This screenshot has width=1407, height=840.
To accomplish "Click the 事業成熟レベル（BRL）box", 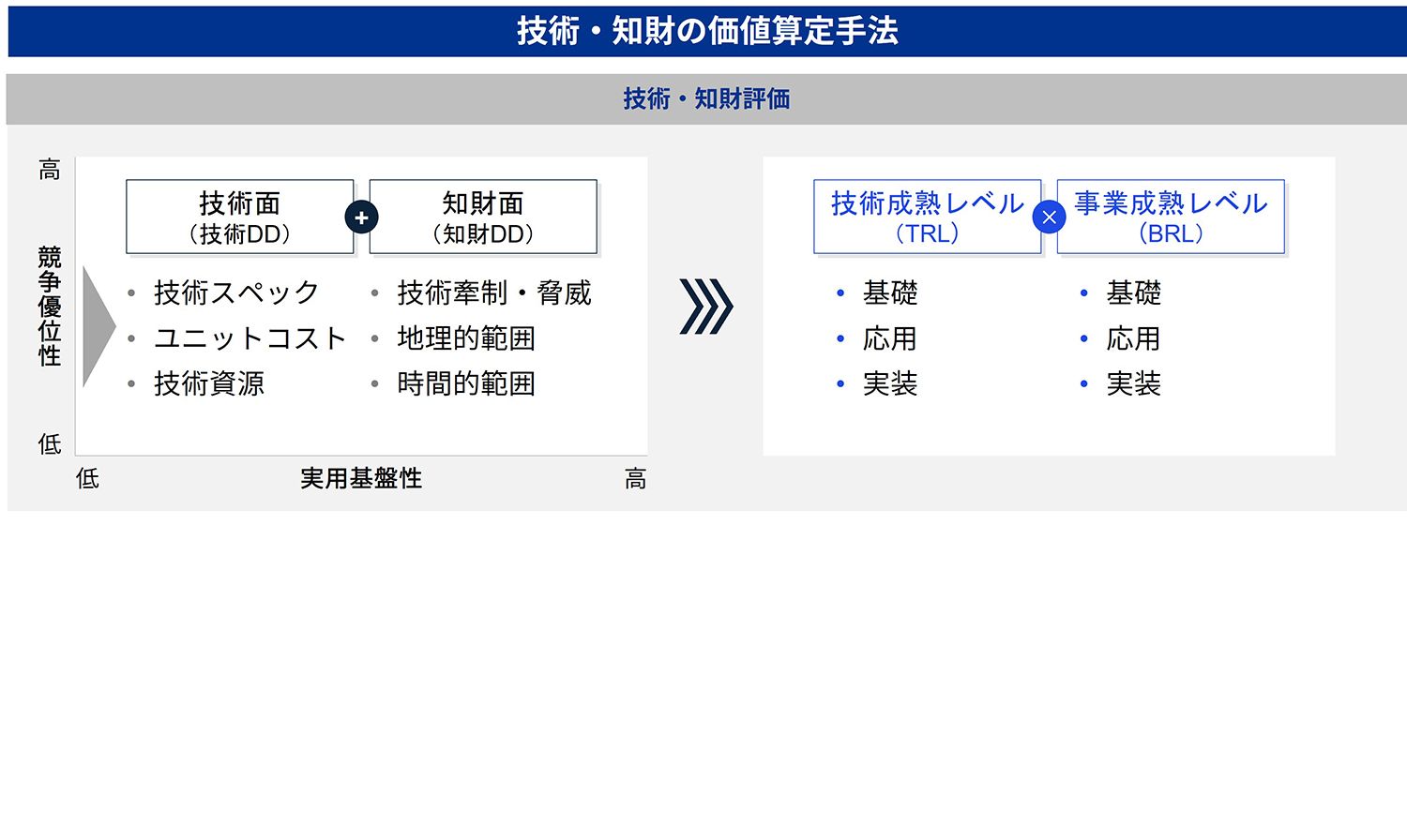I will [x=1171, y=217].
